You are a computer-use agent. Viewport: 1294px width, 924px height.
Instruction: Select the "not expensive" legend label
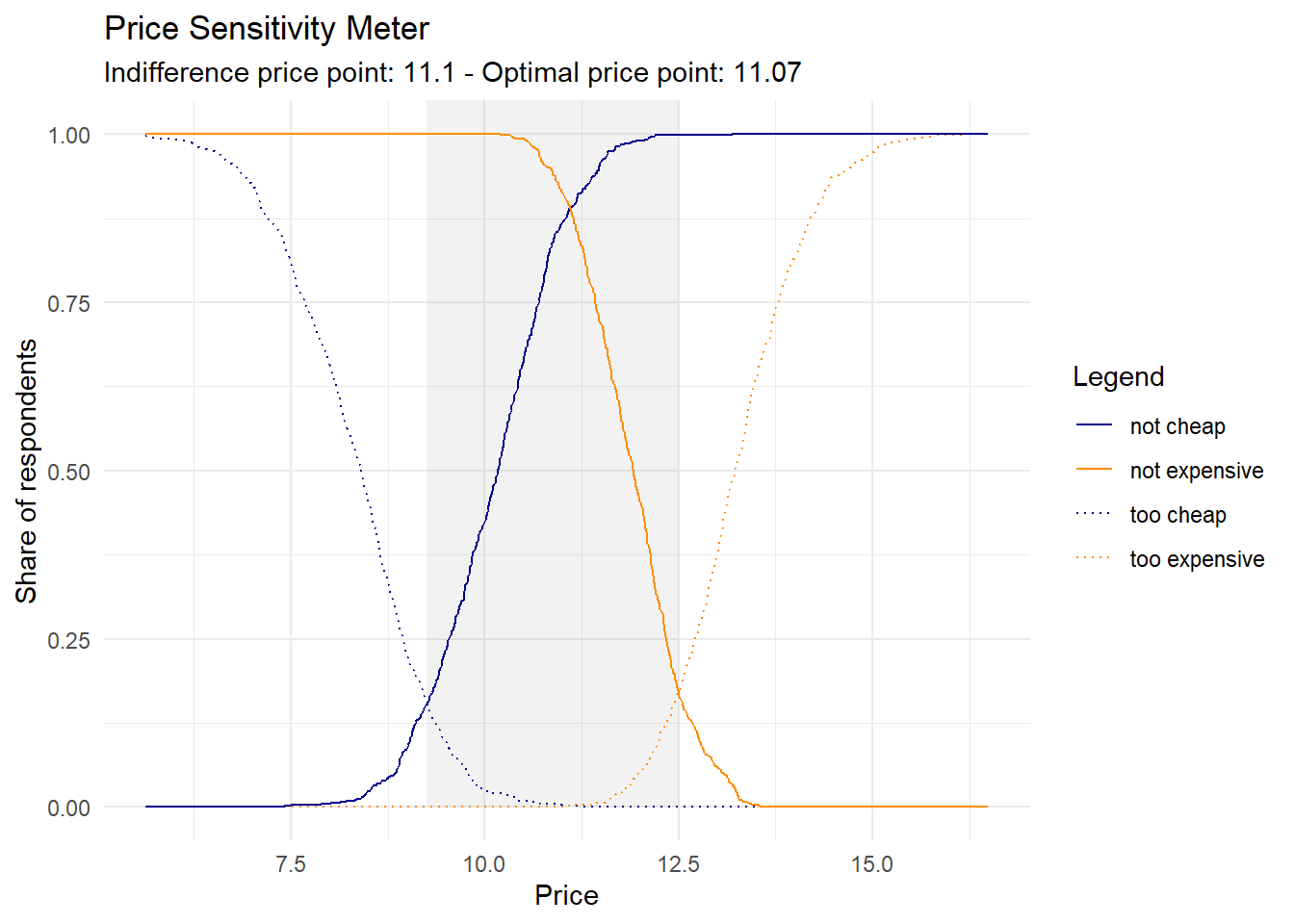coord(1197,471)
